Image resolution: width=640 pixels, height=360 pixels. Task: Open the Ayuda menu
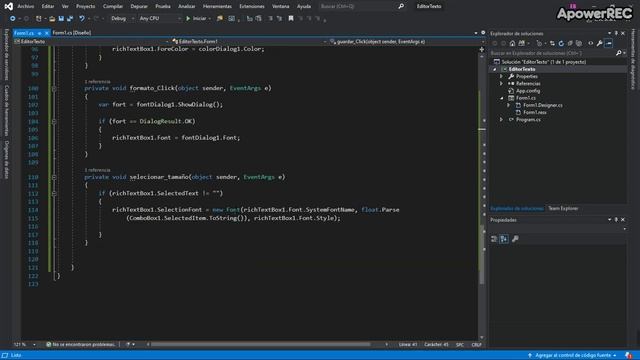[304, 7]
